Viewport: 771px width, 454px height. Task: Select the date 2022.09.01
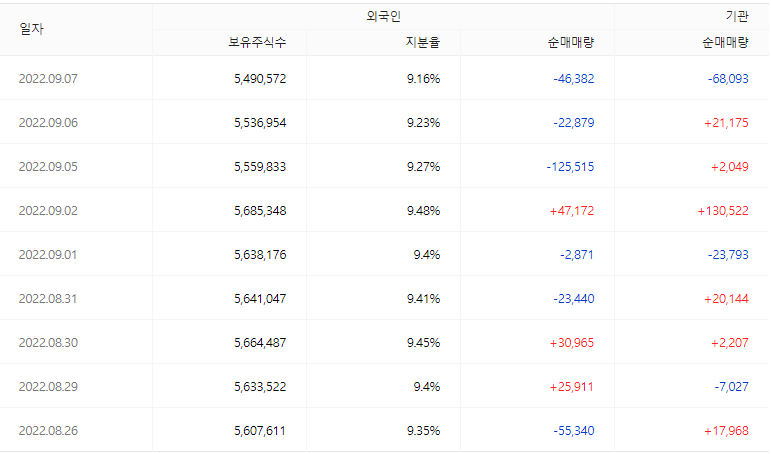pyautogui.click(x=48, y=255)
